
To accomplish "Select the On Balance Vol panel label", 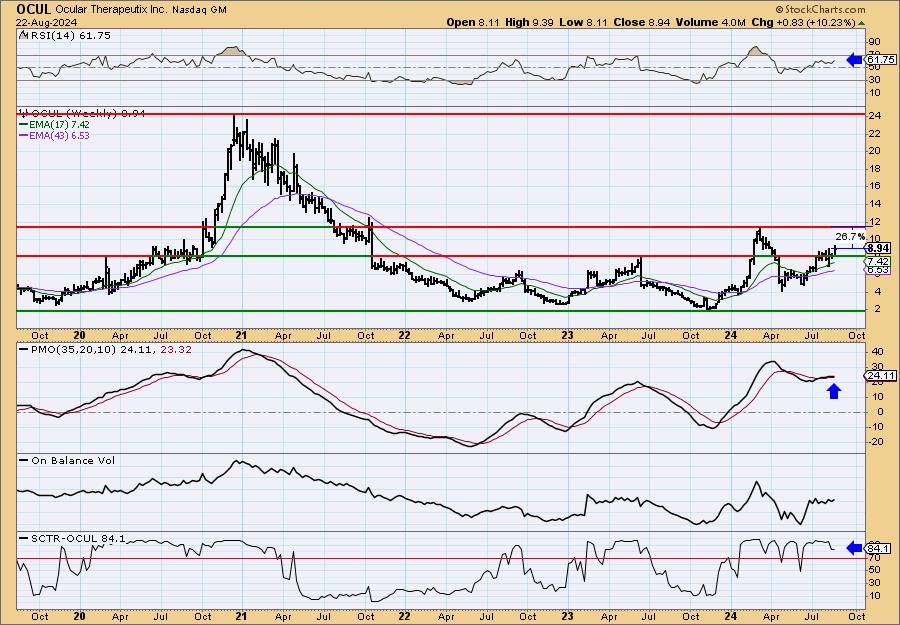I will point(67,460).
